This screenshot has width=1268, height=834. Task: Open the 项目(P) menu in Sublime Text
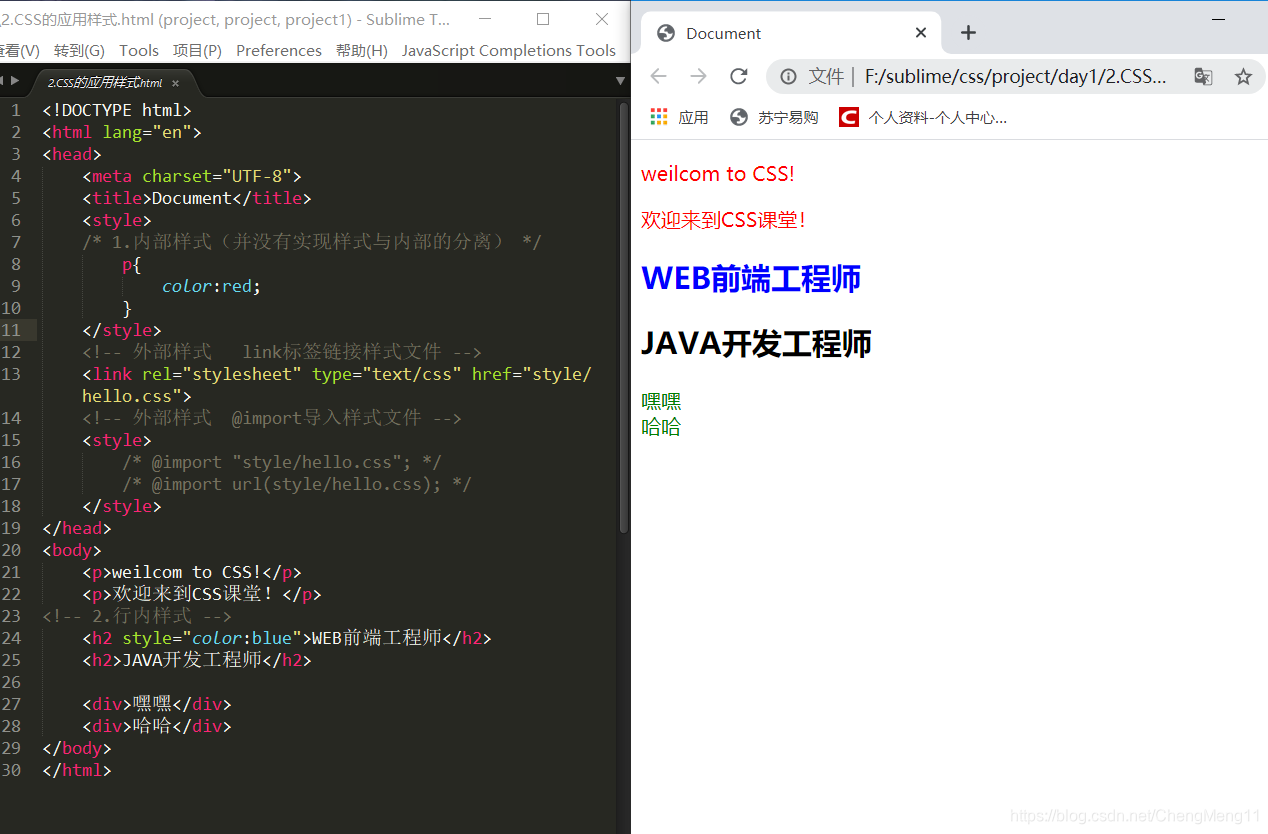(197, 50)
